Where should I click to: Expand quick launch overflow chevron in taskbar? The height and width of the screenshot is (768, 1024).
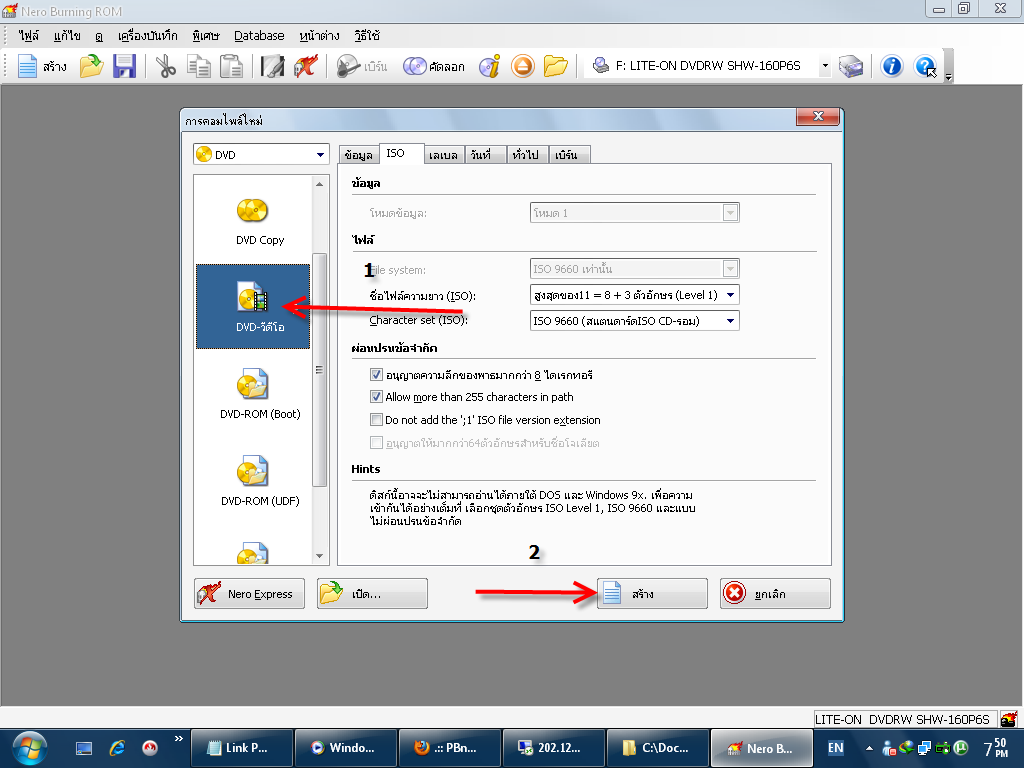click(178, 739)
